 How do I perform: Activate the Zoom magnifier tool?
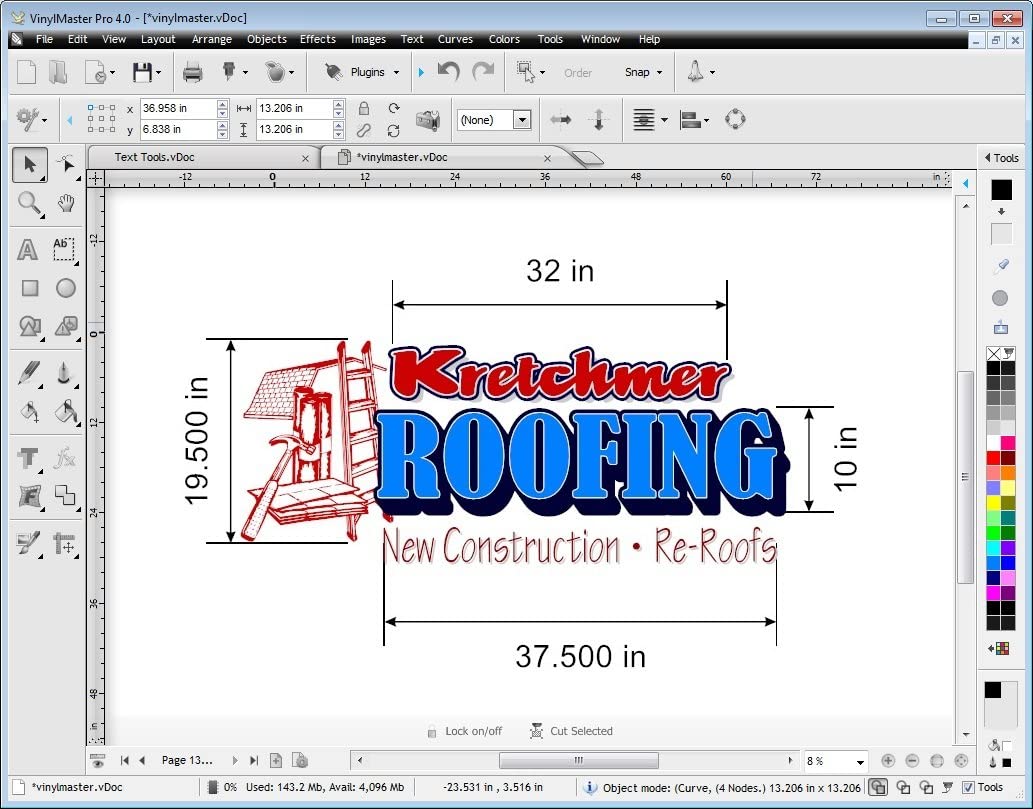[29, 203]
